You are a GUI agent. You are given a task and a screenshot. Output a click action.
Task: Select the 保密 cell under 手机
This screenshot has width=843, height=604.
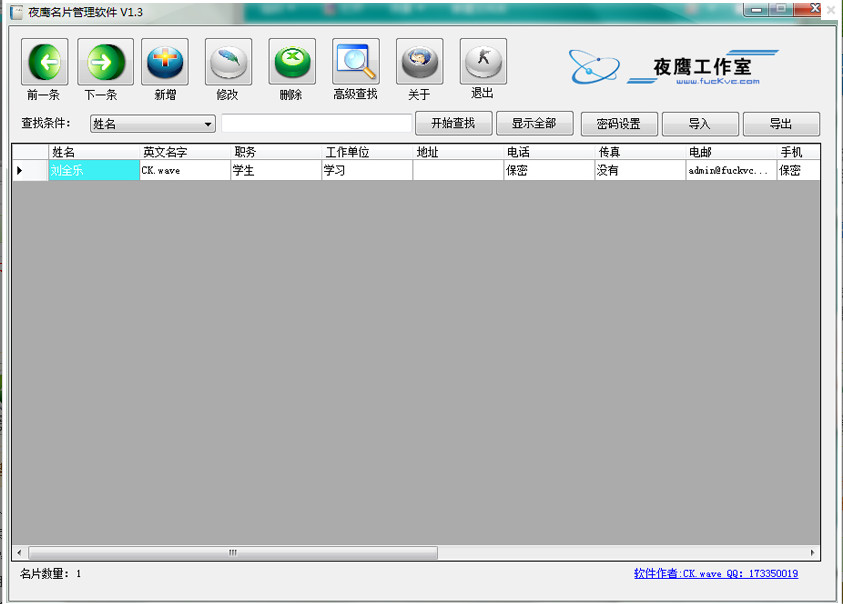tap(798, 170)
